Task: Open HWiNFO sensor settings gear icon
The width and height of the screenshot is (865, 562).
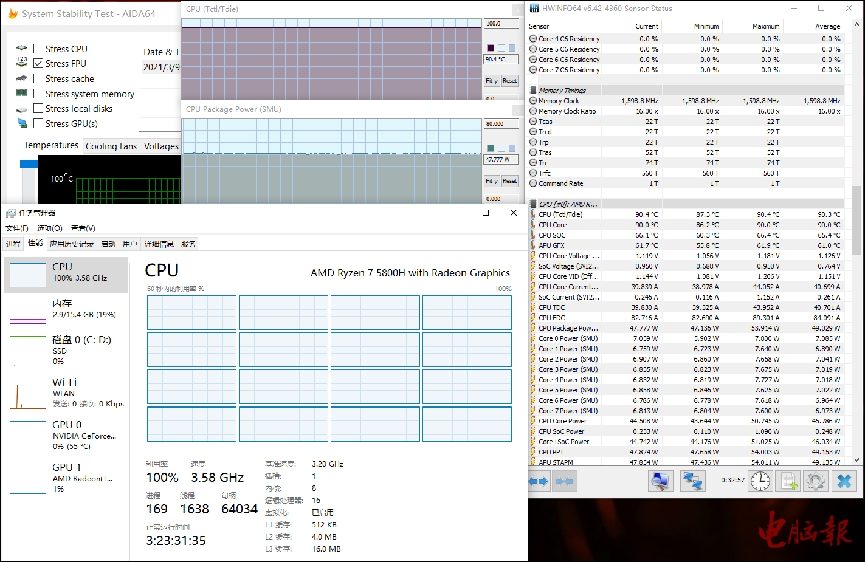Action: [815, 482]
